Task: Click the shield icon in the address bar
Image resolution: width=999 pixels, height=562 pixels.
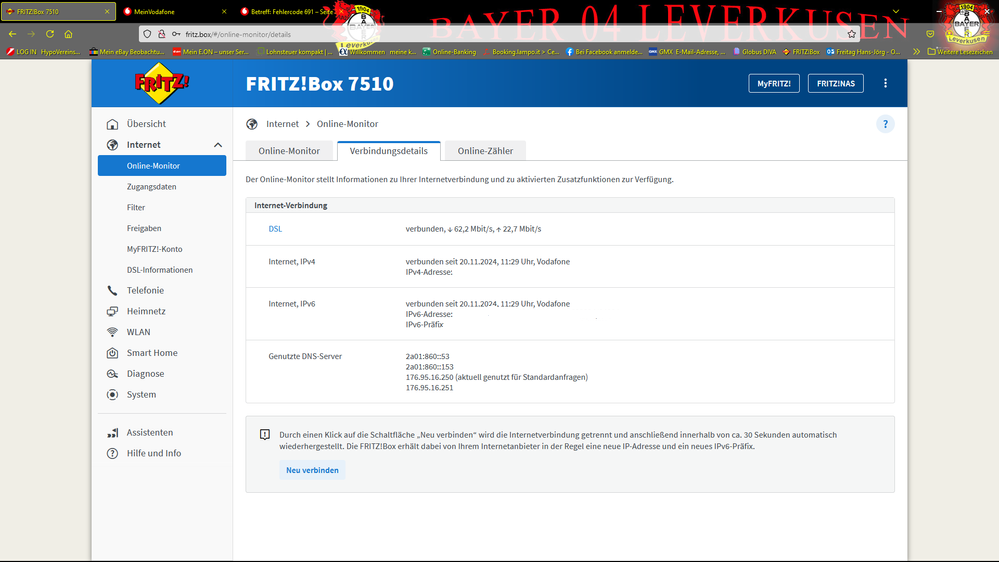Action: (x=147, y=34)
